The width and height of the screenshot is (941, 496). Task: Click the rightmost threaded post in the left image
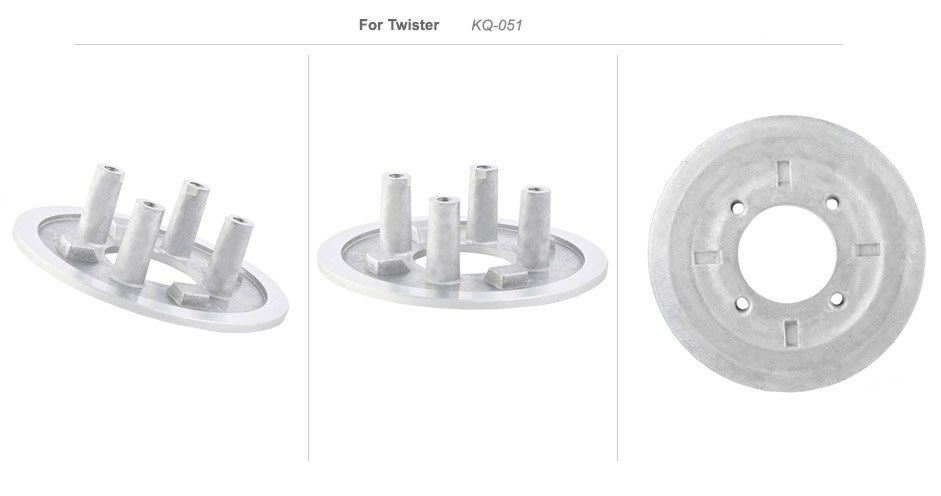point(227,255)
